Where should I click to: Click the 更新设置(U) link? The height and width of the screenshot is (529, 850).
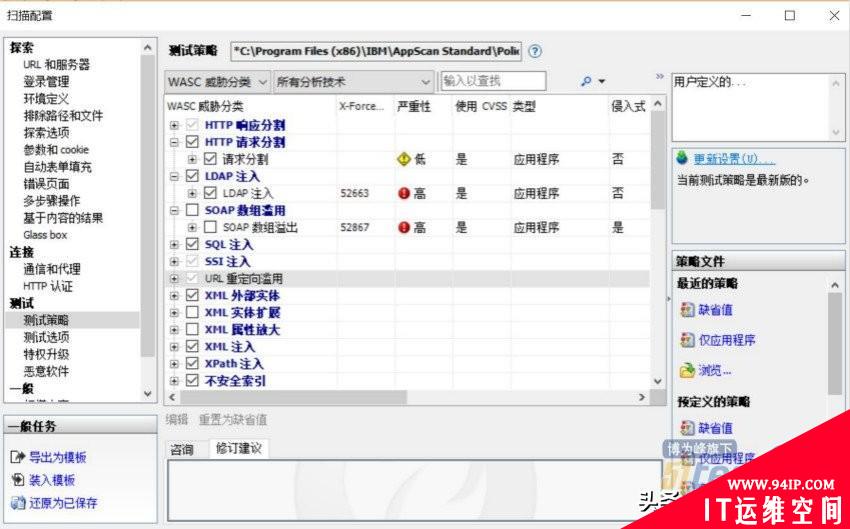coord(735,159)
